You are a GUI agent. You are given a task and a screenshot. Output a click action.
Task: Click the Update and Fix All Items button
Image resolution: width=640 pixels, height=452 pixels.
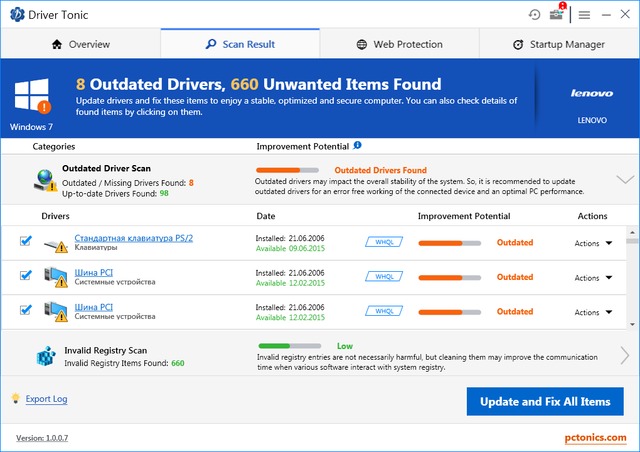(x=545, y=402)
